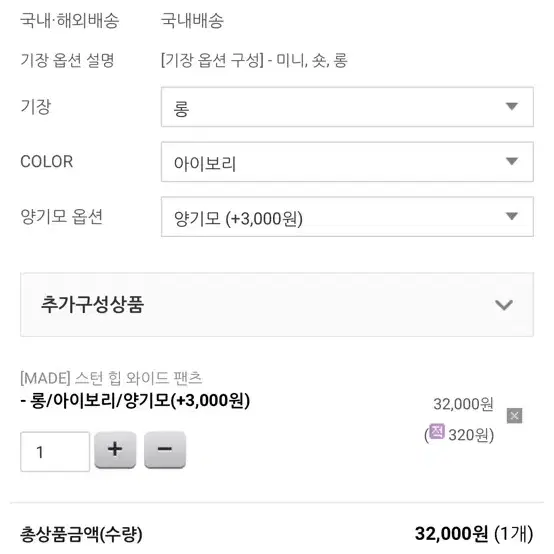Click the 총상품금액(수량) label

(x=81, y=534)
